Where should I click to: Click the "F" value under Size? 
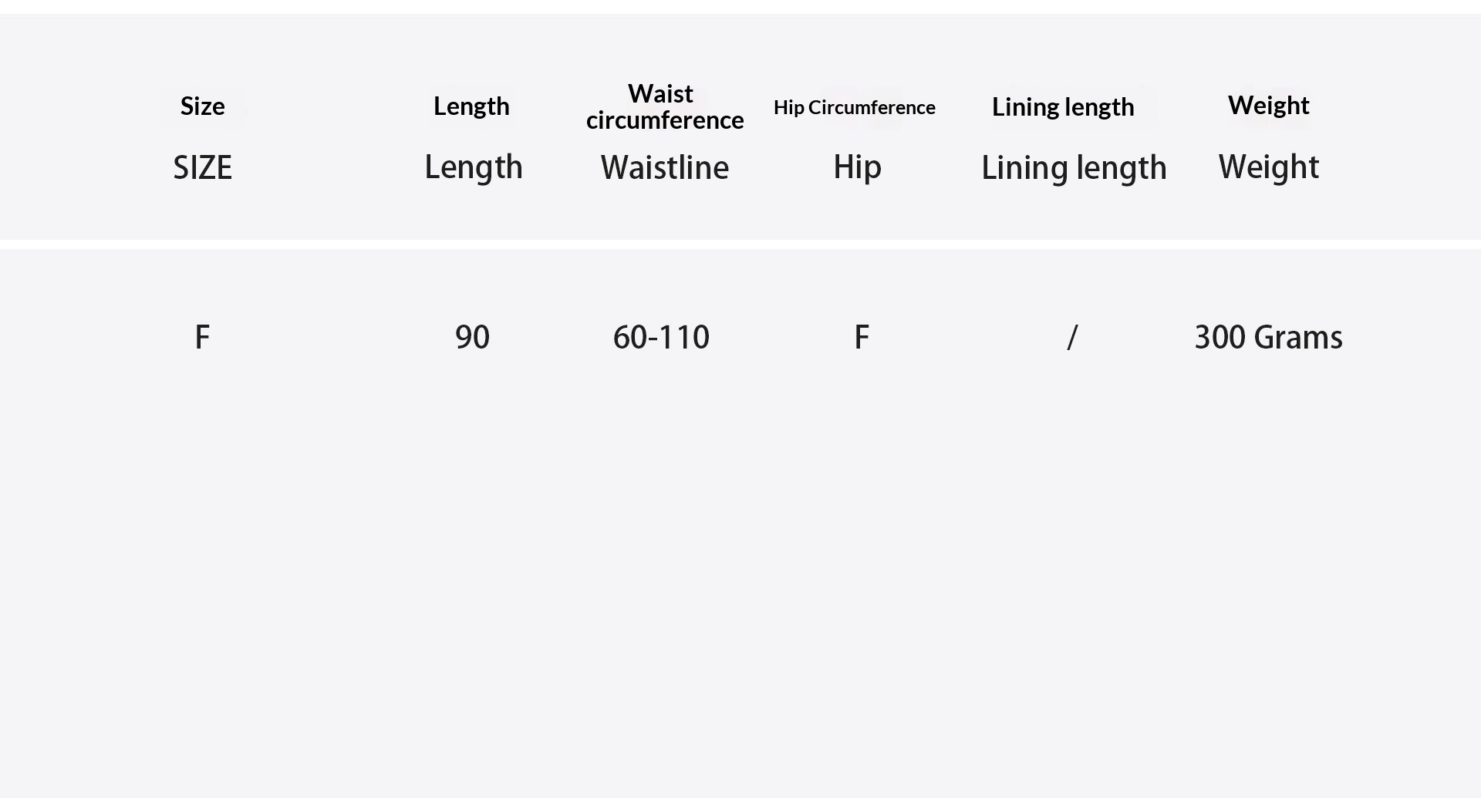202,337
